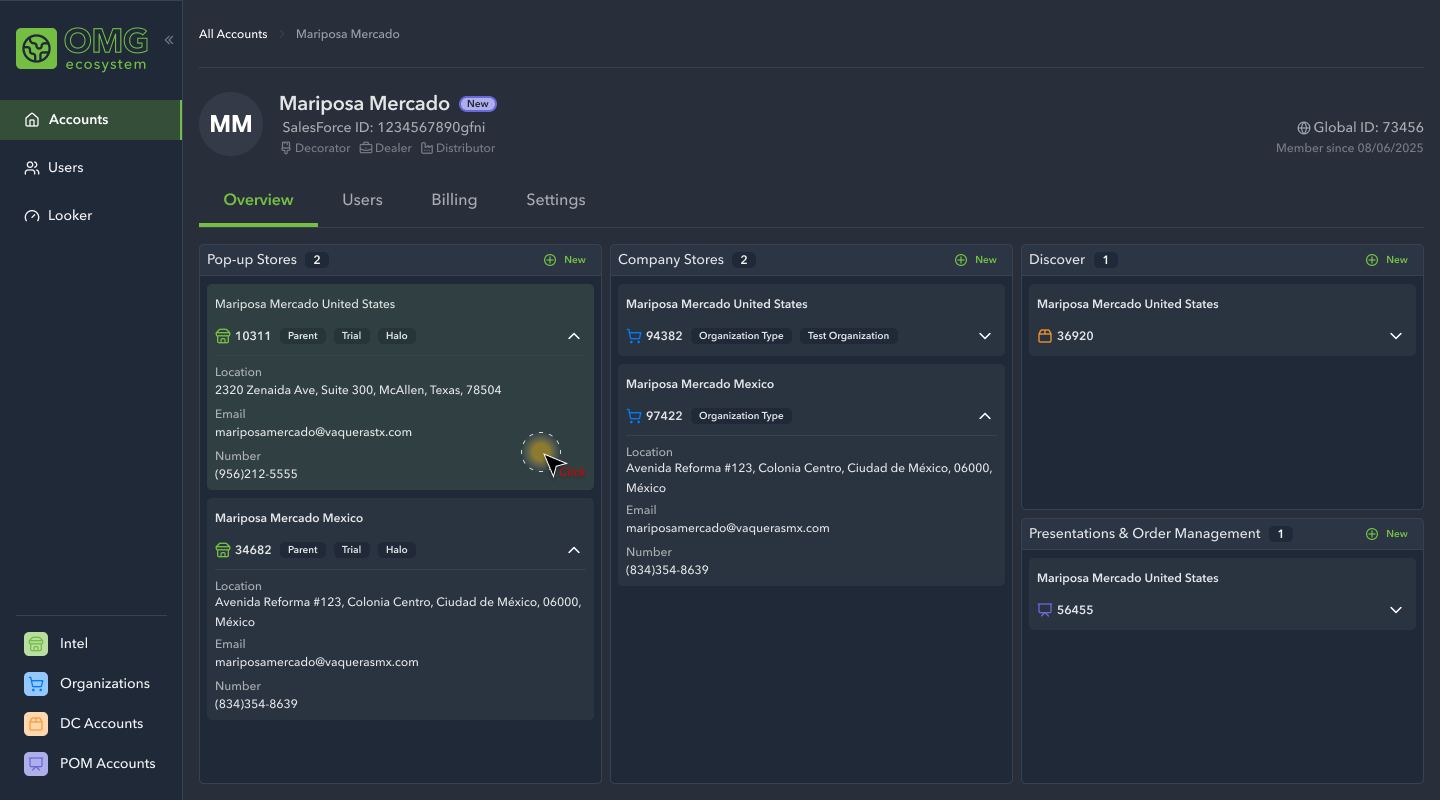Select email mariposamercado@vaquerastx.com
This screenshot has width=1440, height=800.
tap(314, 432)
